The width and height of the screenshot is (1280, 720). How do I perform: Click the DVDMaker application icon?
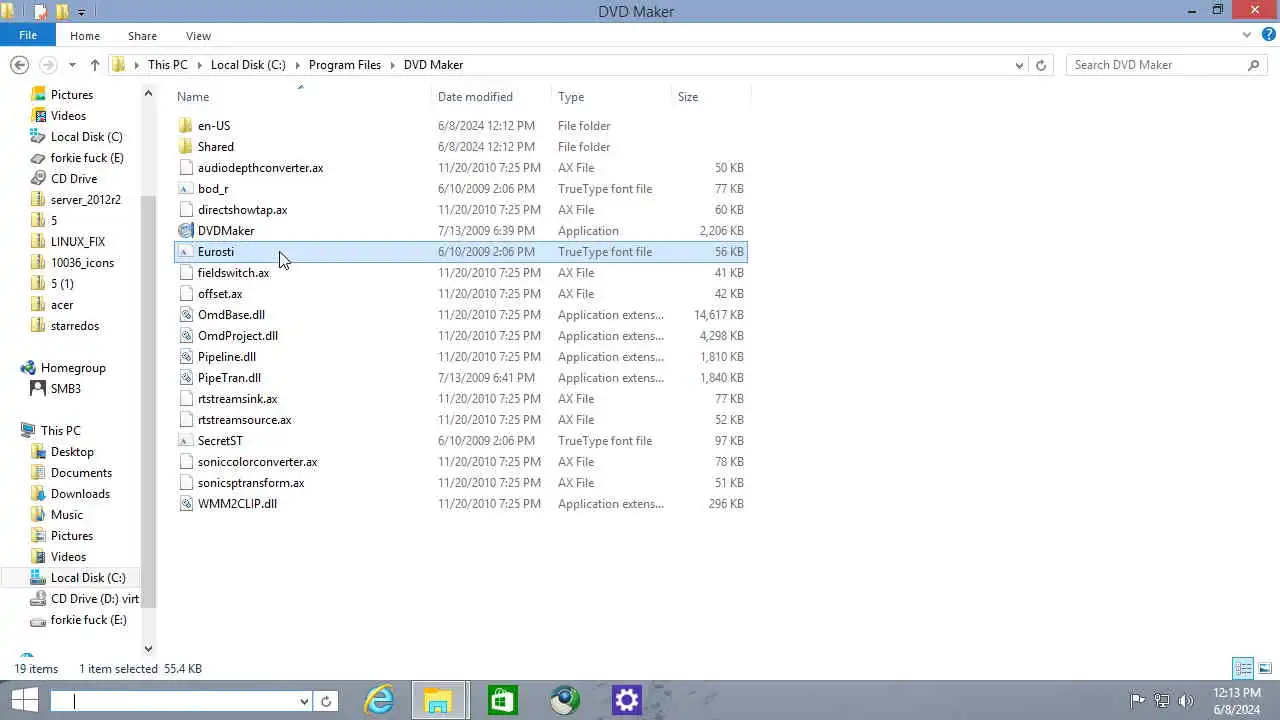[x=185, y=231]
